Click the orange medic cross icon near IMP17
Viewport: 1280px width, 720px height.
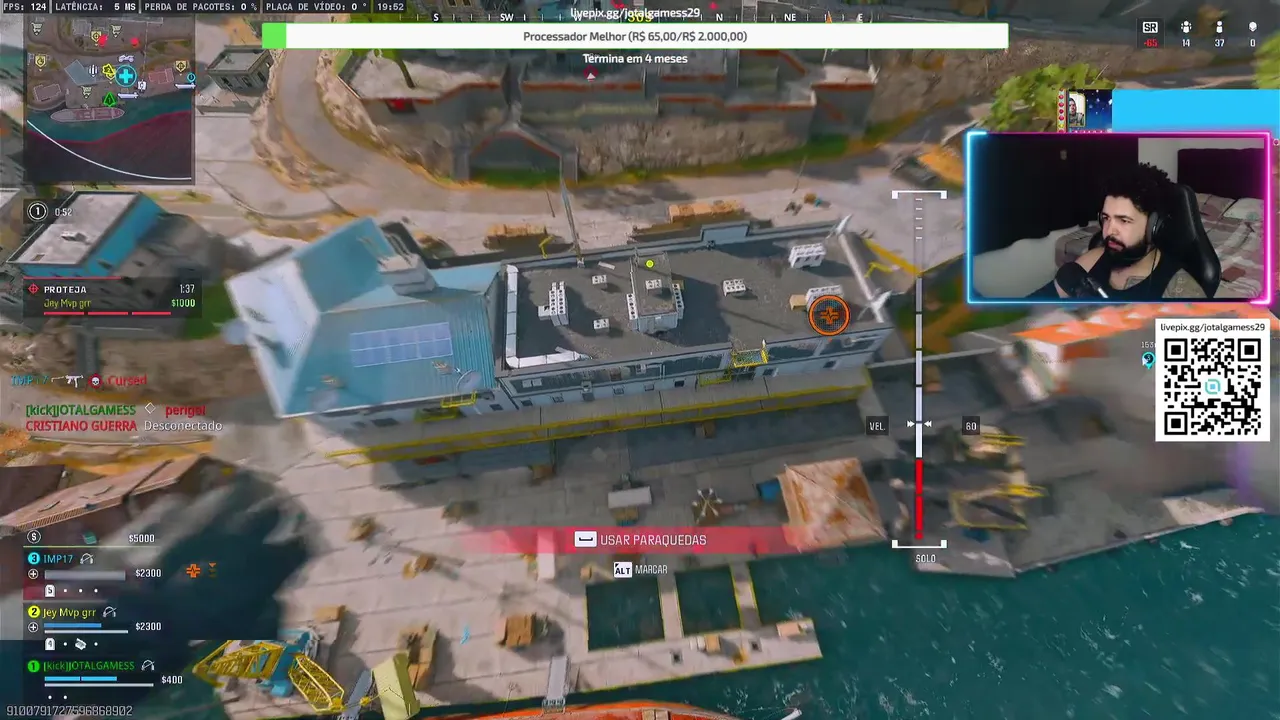coord(193,571)
